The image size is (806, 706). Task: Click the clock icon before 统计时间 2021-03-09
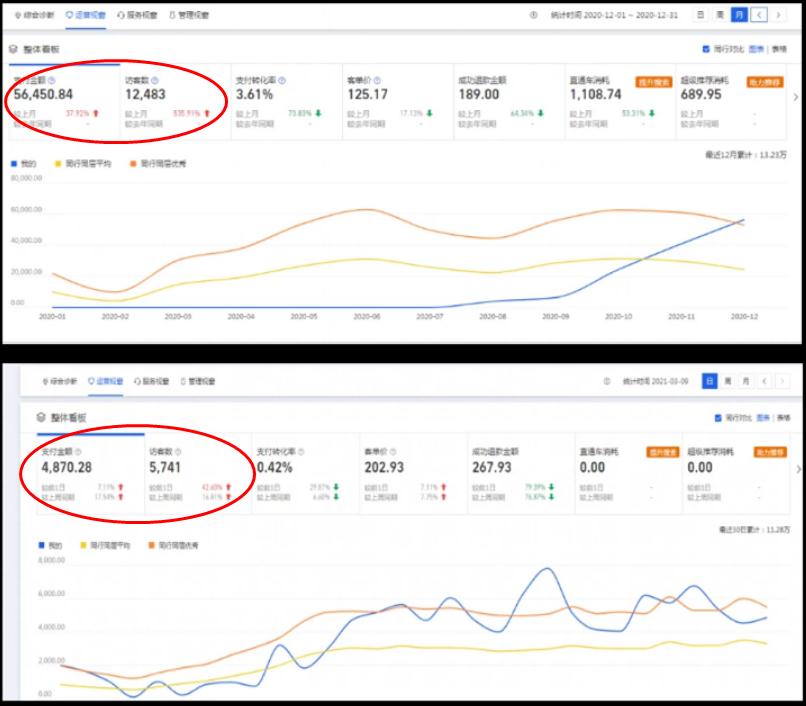(x=606, y=382)
